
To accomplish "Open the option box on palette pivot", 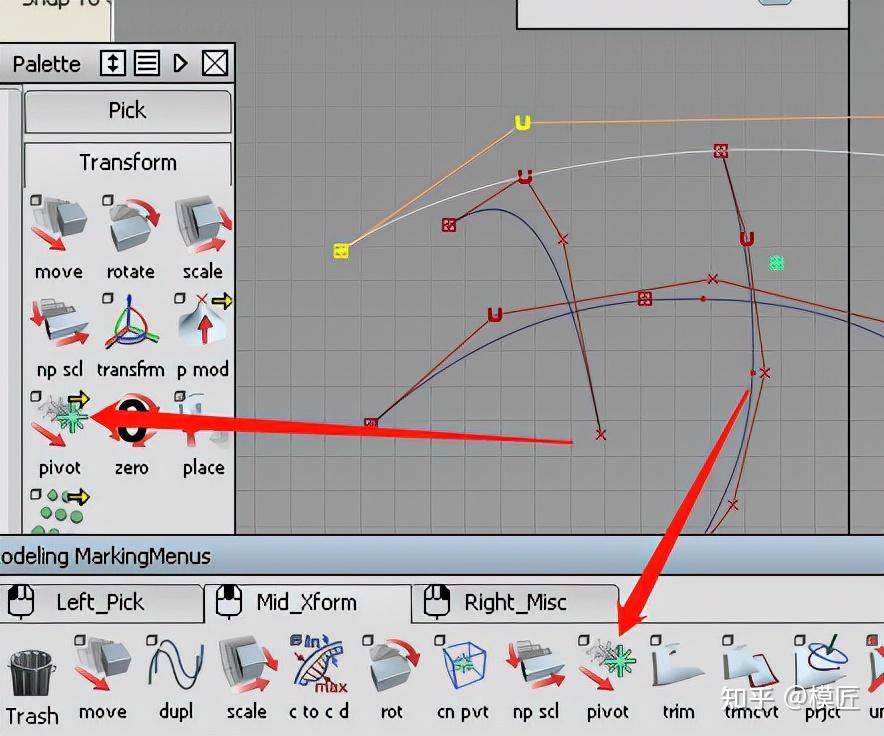I will 36,396.
